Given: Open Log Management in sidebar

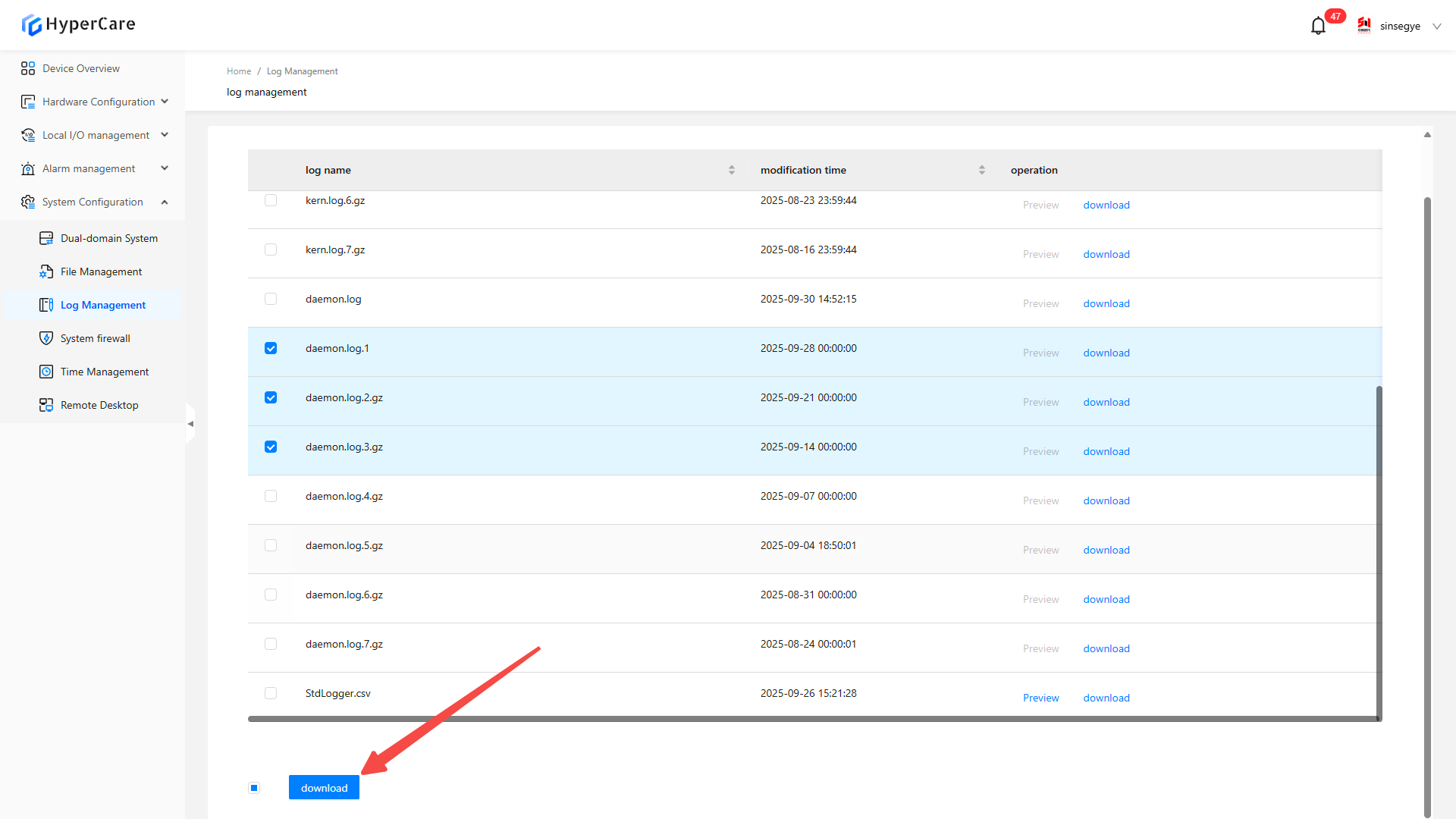Looking at the screenshot, I should pyautogui.click(x=102, y=305).
